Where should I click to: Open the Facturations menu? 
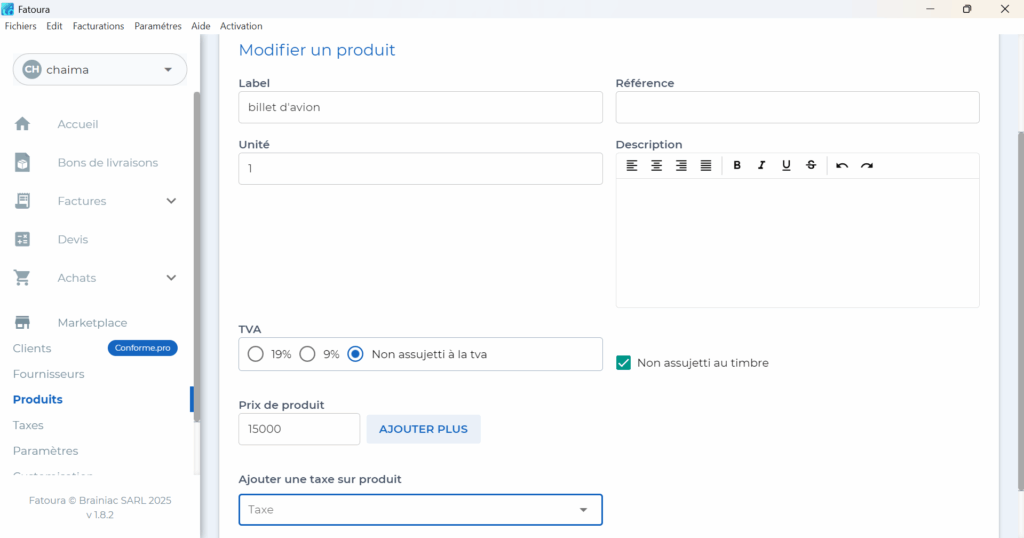click(x=99, y=26)
